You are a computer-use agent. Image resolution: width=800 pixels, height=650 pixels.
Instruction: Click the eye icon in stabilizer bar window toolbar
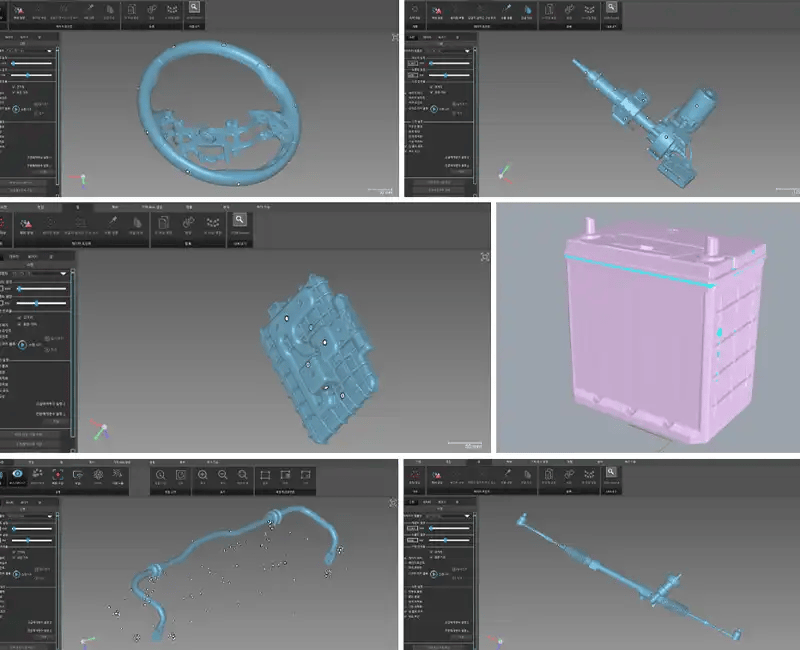click(17, 474)
